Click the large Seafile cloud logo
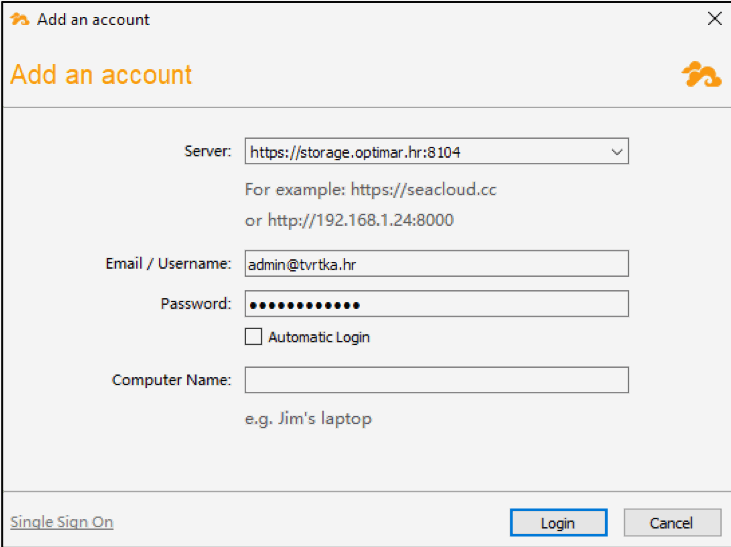 (702, 74)
